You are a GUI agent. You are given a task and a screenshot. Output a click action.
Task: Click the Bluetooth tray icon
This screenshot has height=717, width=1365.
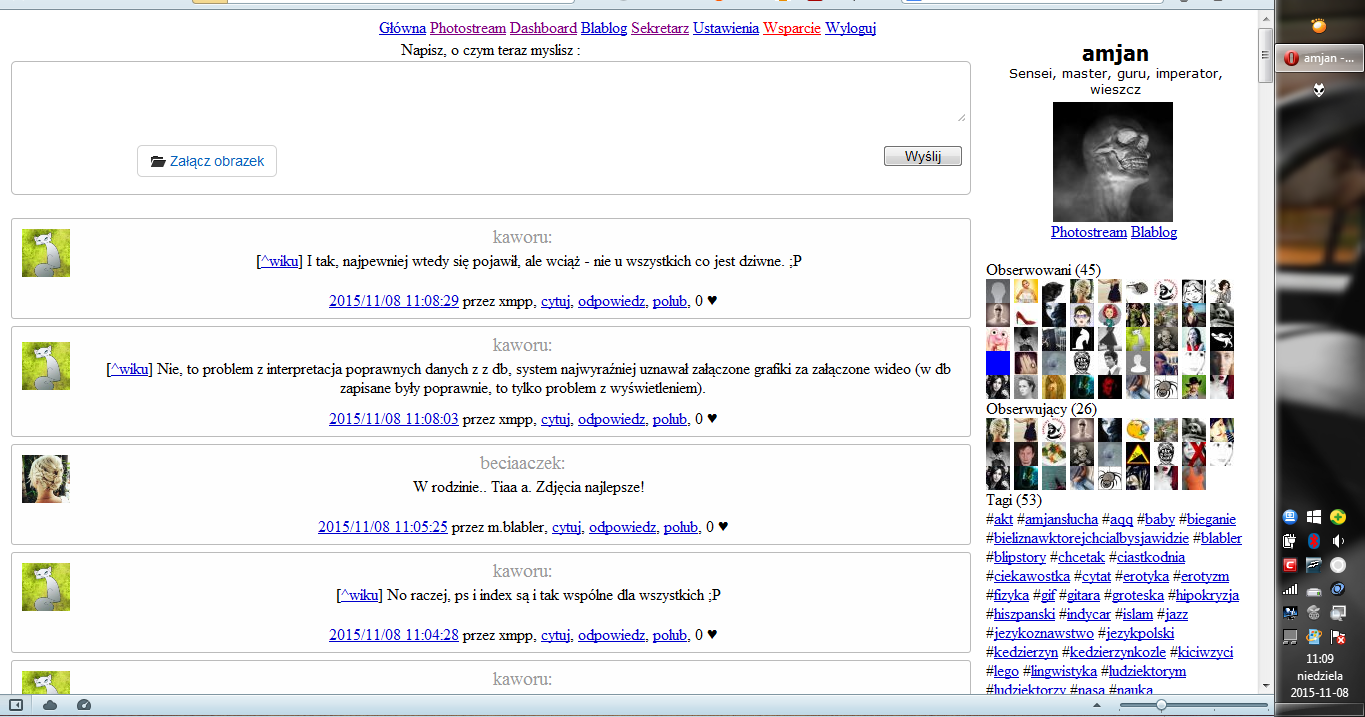[x=1315, y=541]
